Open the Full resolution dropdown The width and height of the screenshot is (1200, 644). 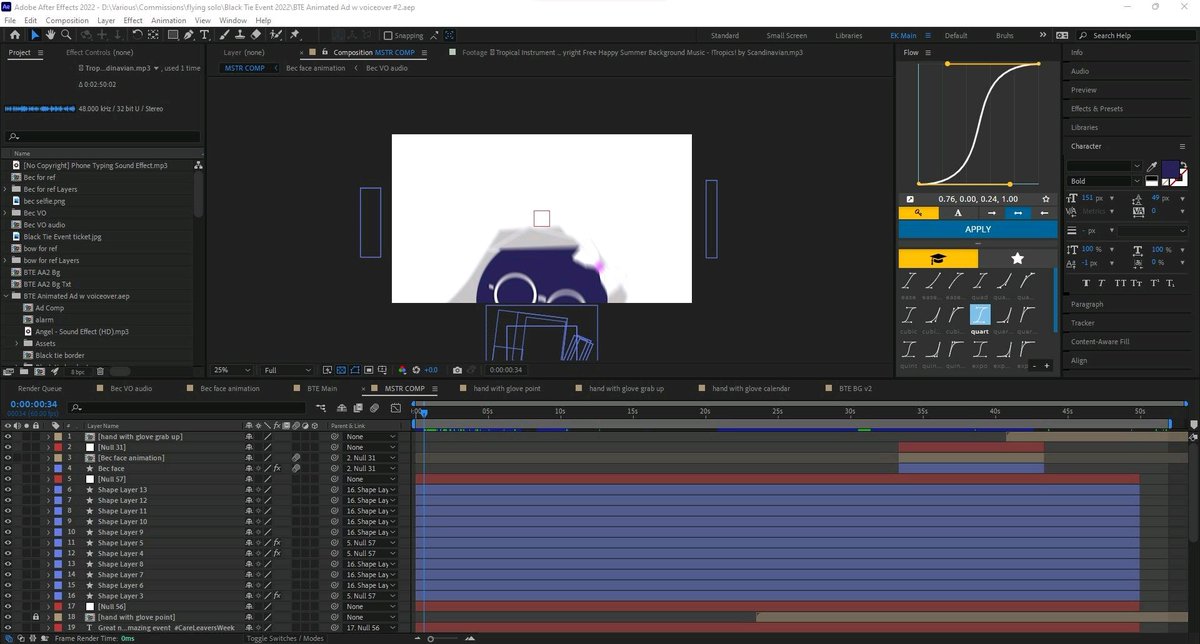[285, 370]
